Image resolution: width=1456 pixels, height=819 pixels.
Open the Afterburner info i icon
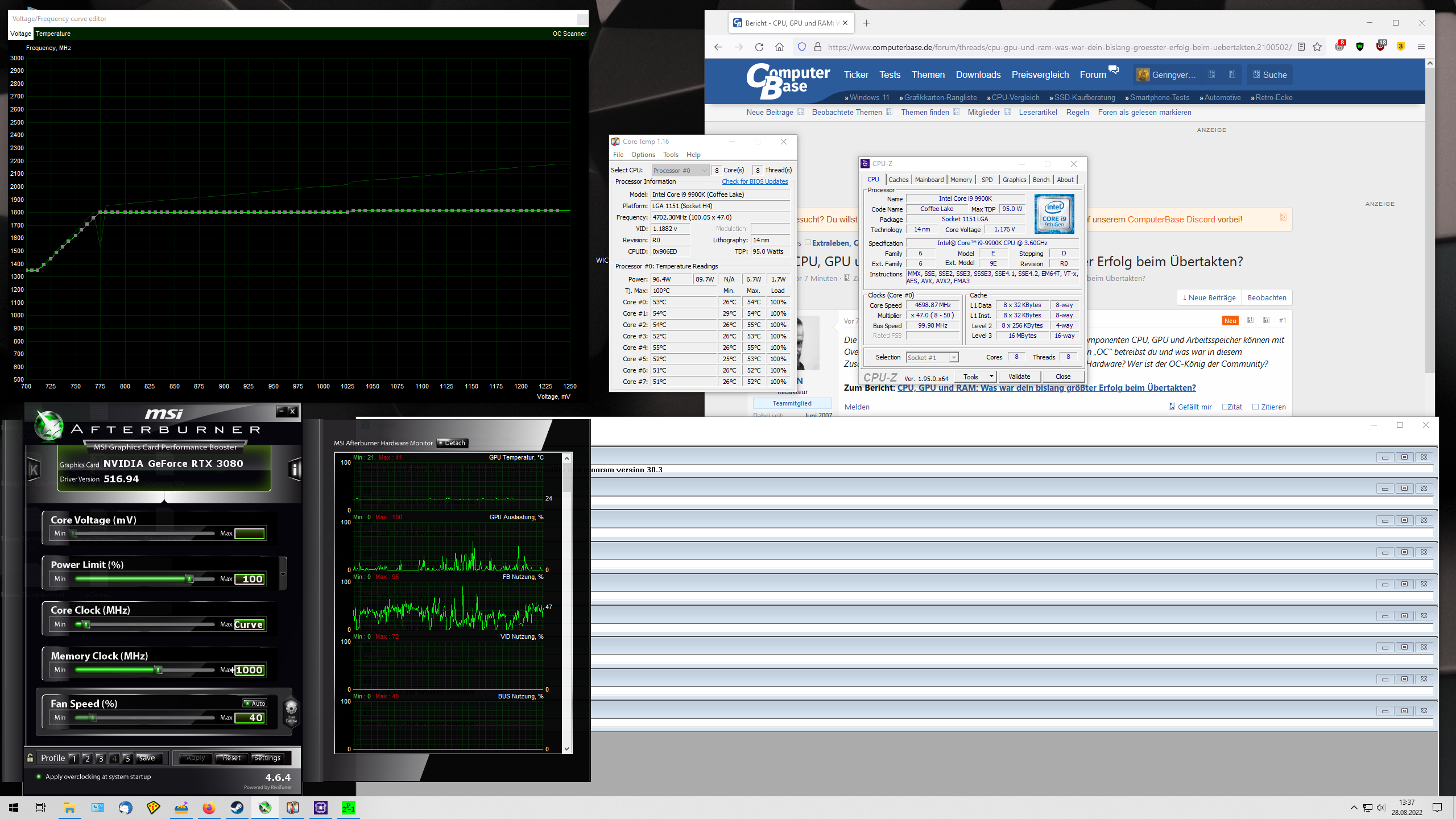tap(295, 470)
